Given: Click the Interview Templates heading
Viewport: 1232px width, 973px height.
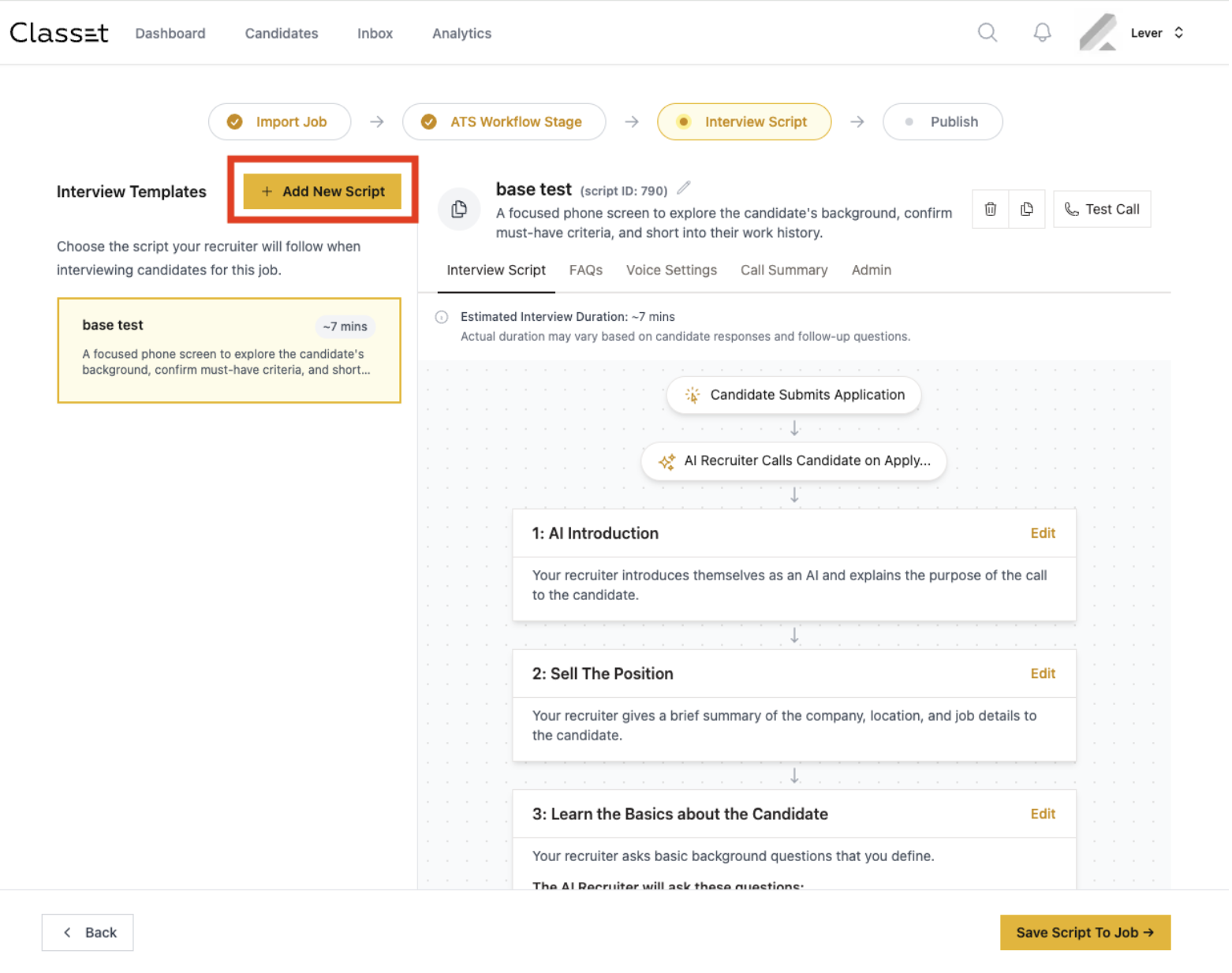Looking at the screenshot, I should [x=132, y=192].
